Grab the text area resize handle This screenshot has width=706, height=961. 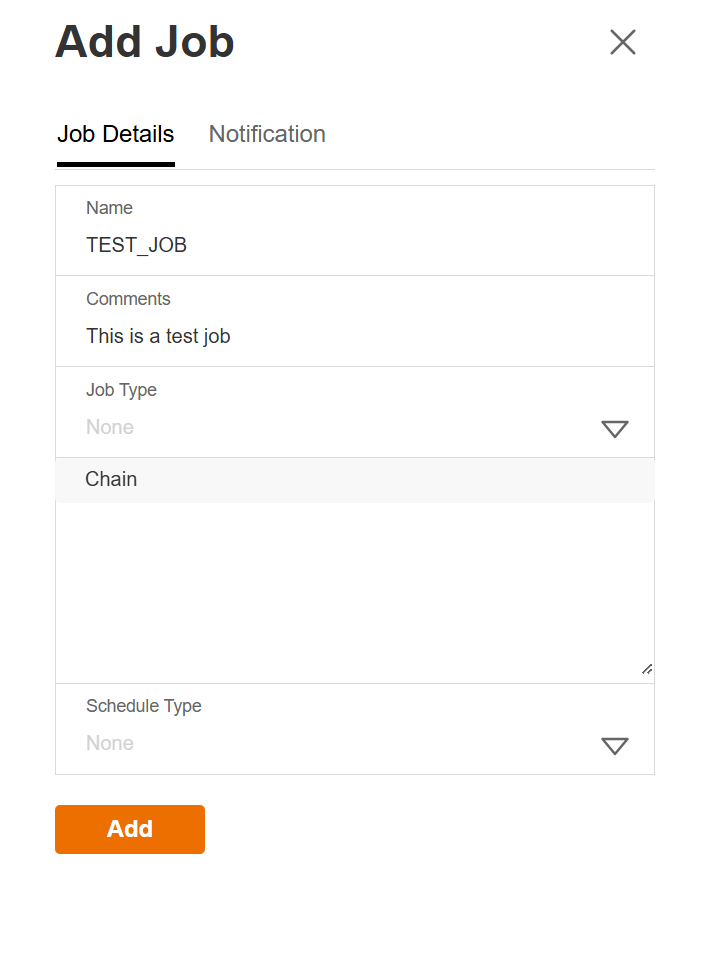coord(646,670)
